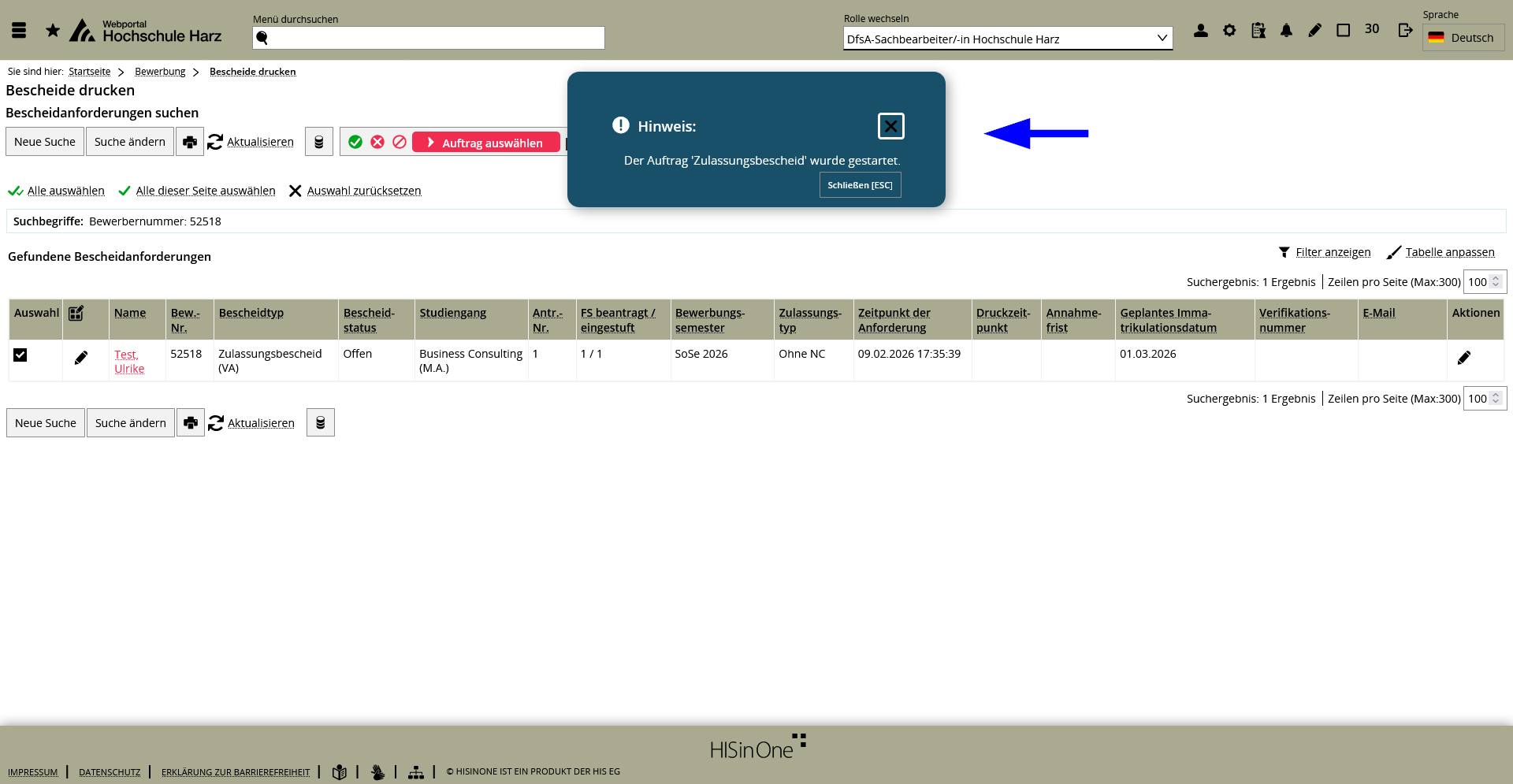Uncheck the Auswahl checkbox for row 52518
Image resolution: width=1513 pixels, height=784 pixels.
pos(20,355)
